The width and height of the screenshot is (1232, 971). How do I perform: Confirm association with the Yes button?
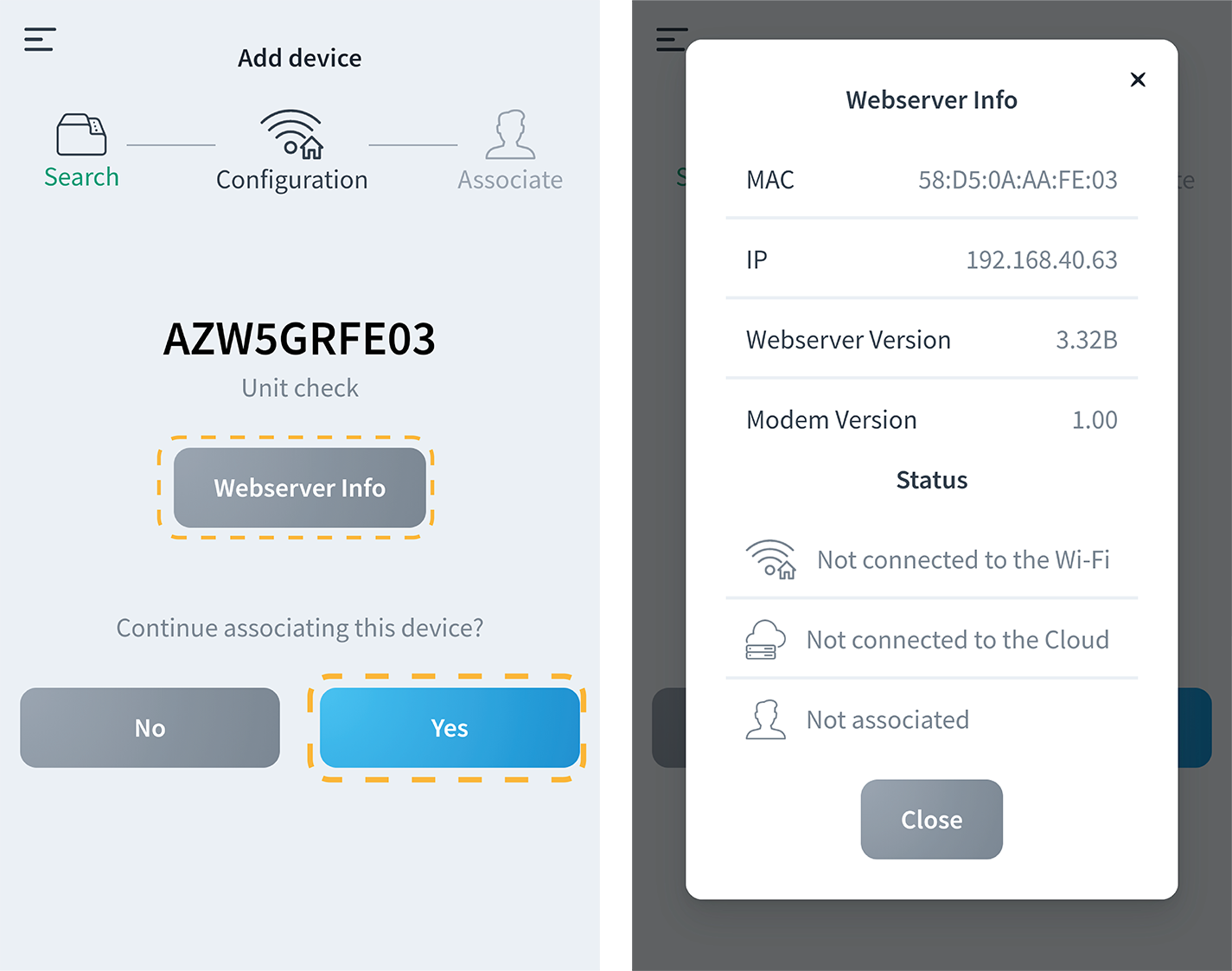click(x=450, y=728)
